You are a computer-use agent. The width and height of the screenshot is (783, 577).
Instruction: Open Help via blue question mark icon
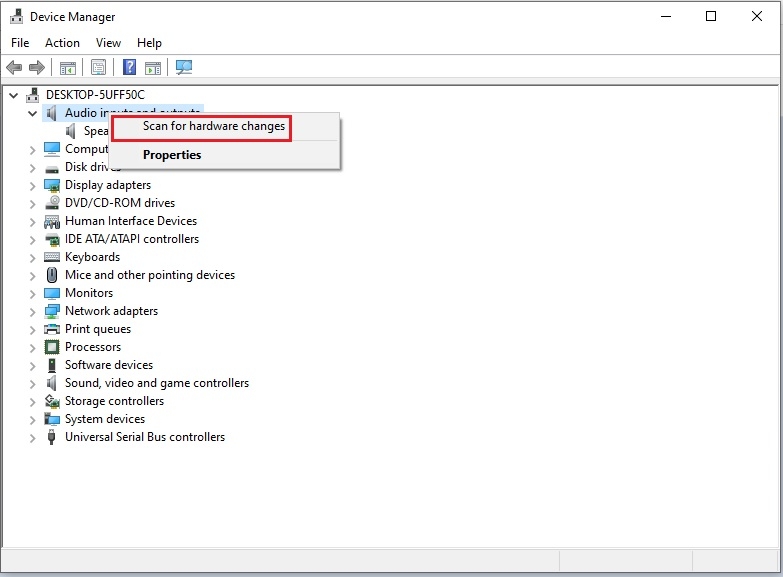point(129,67)
